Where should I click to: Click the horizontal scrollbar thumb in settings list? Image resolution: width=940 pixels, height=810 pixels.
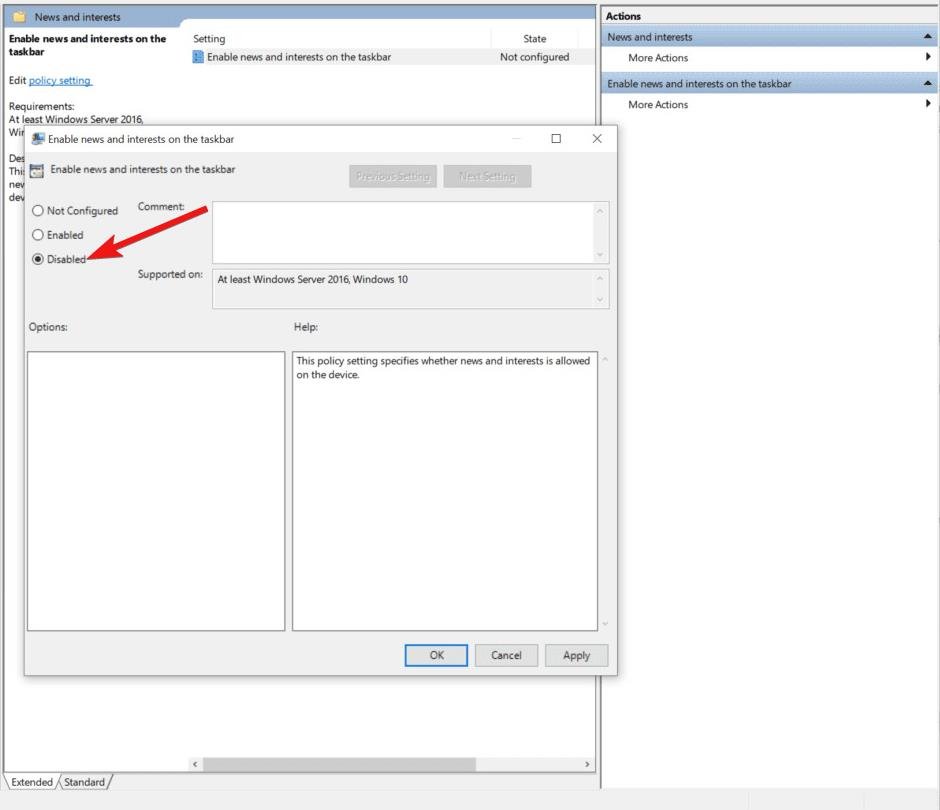coord(339,764)
